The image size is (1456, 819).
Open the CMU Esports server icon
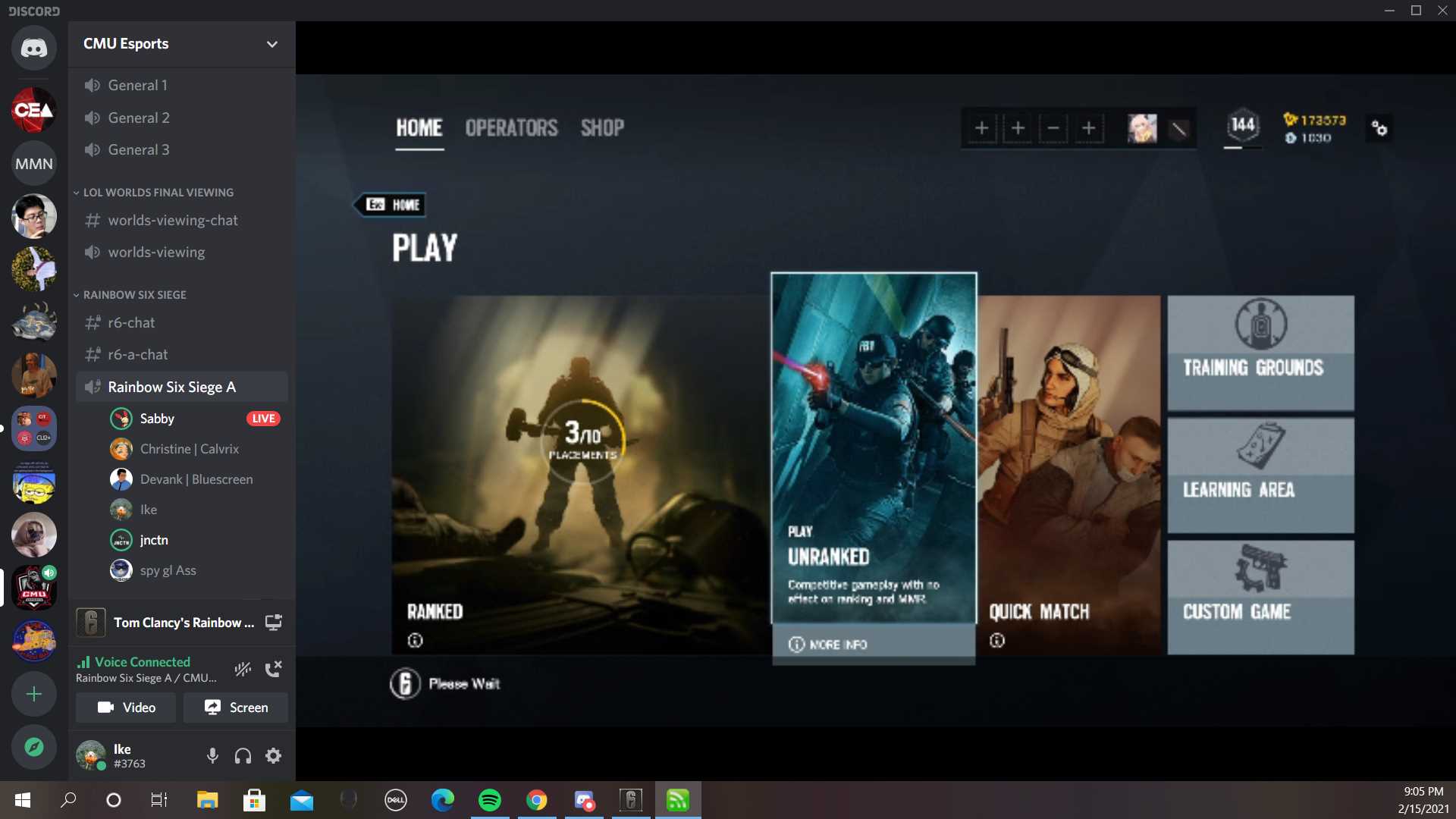click(x=34, y=588)
